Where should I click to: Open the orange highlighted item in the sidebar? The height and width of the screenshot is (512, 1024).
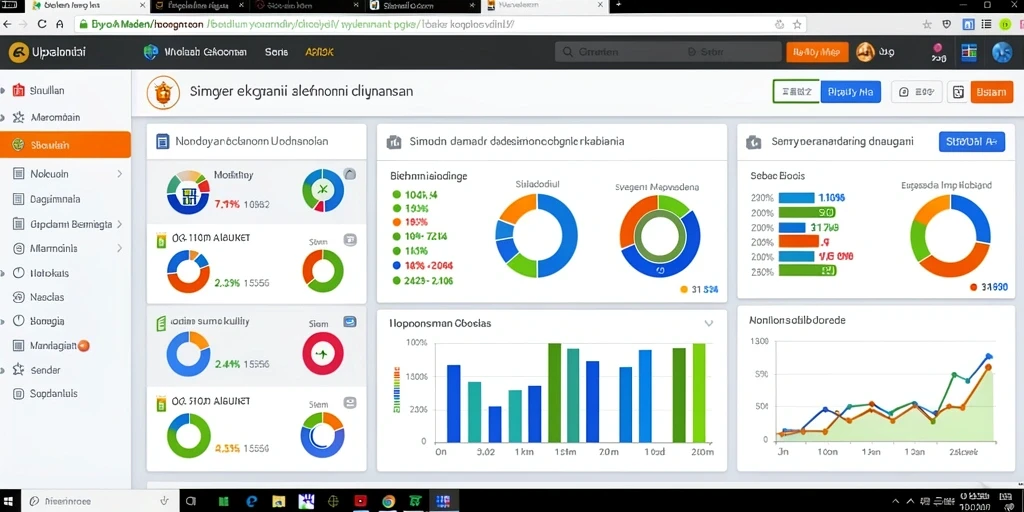[x=65, y=145]
